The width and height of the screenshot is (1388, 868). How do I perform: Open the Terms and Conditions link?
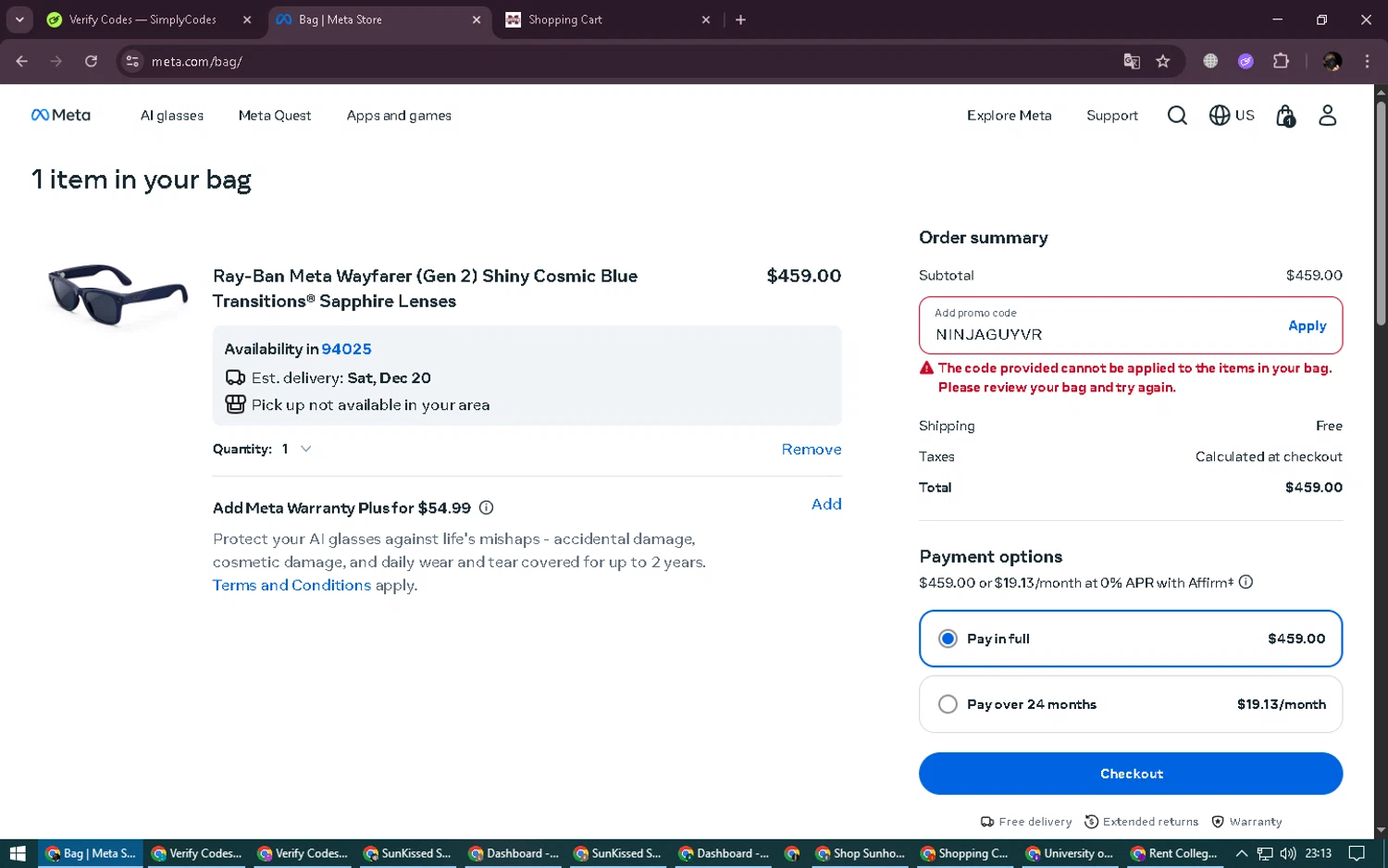click(x=291, y=586)
